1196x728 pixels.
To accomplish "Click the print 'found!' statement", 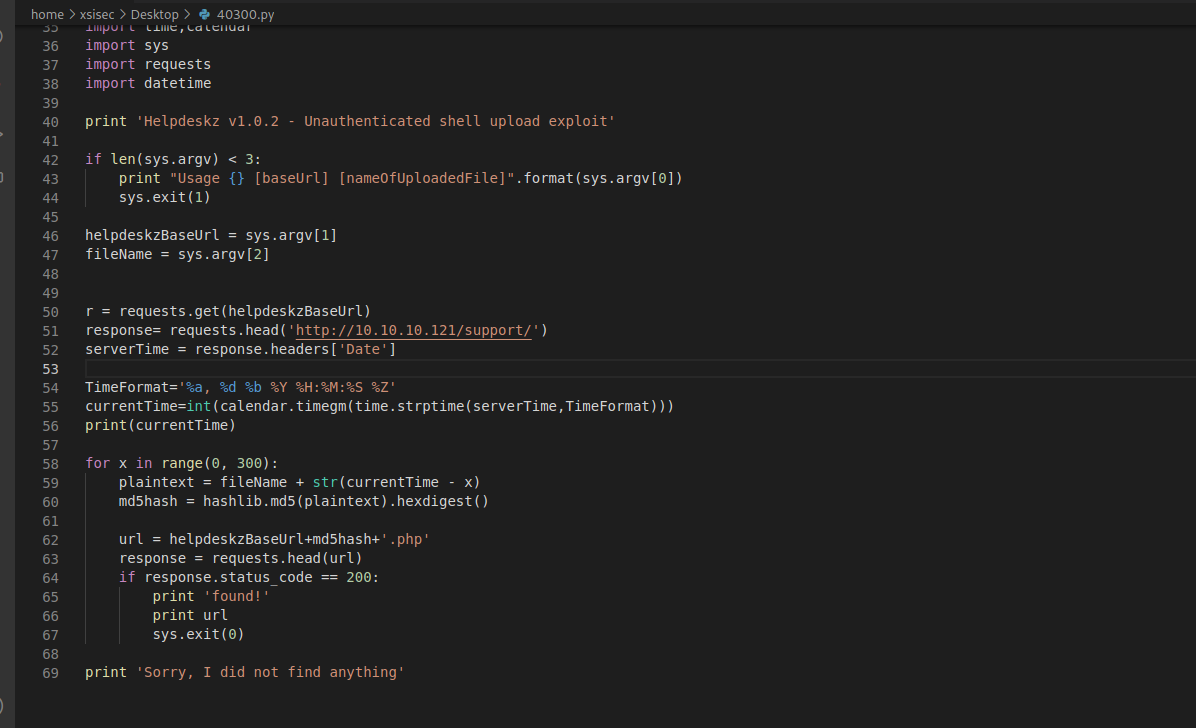I will point(211,597).
